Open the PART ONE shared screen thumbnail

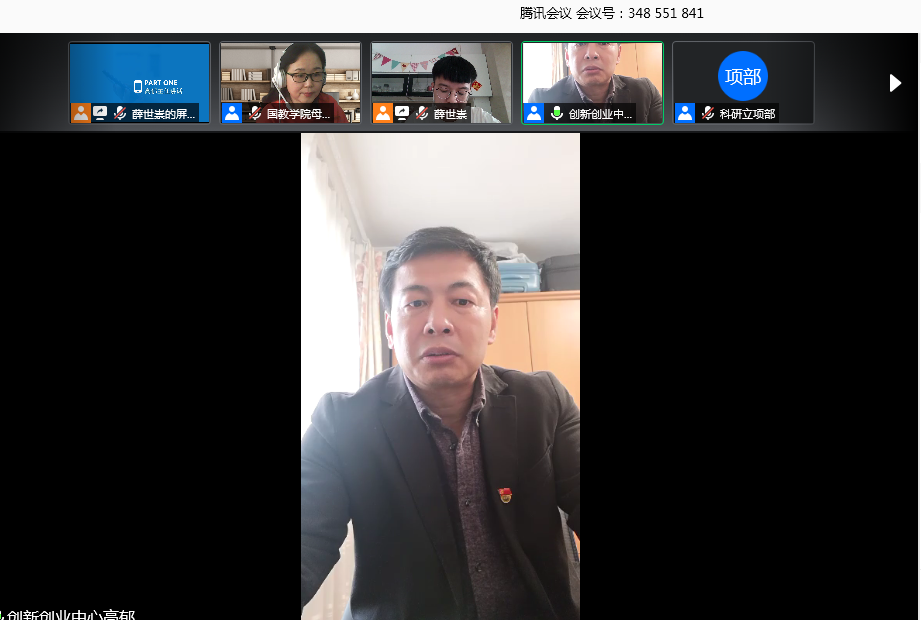[140, 74]
